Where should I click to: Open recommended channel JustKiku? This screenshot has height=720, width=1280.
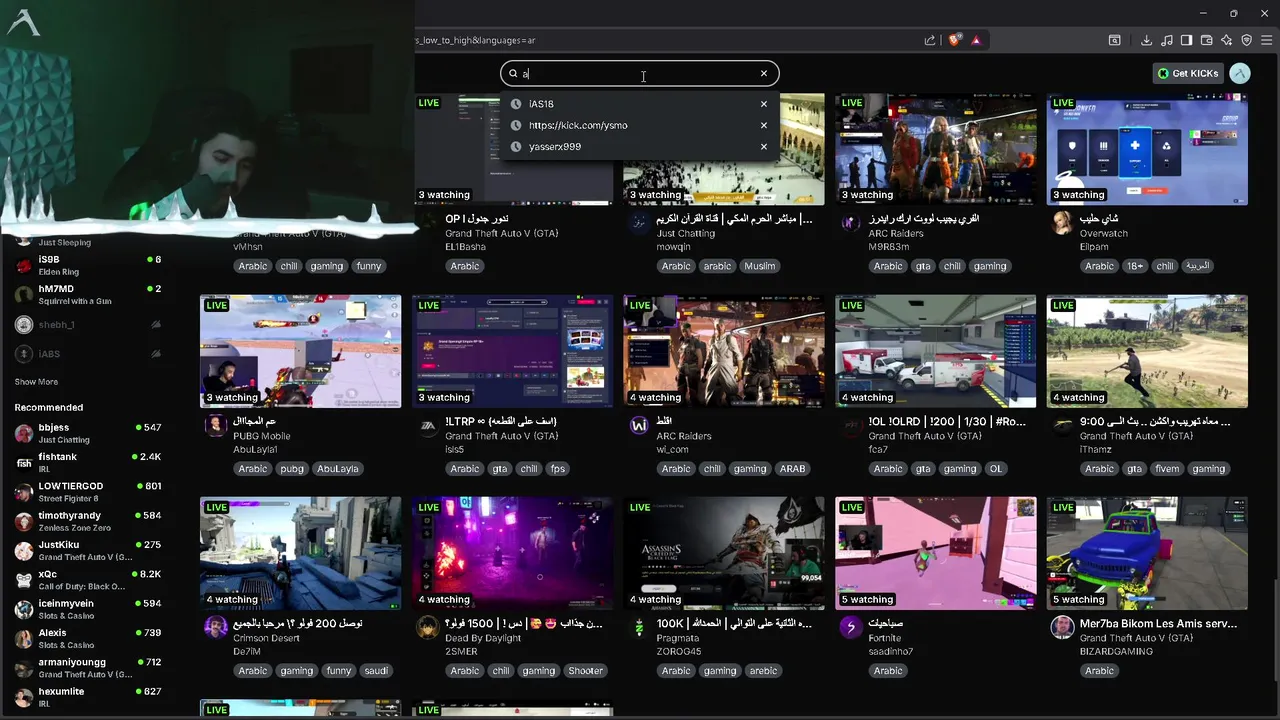click(x=88, y=550)
